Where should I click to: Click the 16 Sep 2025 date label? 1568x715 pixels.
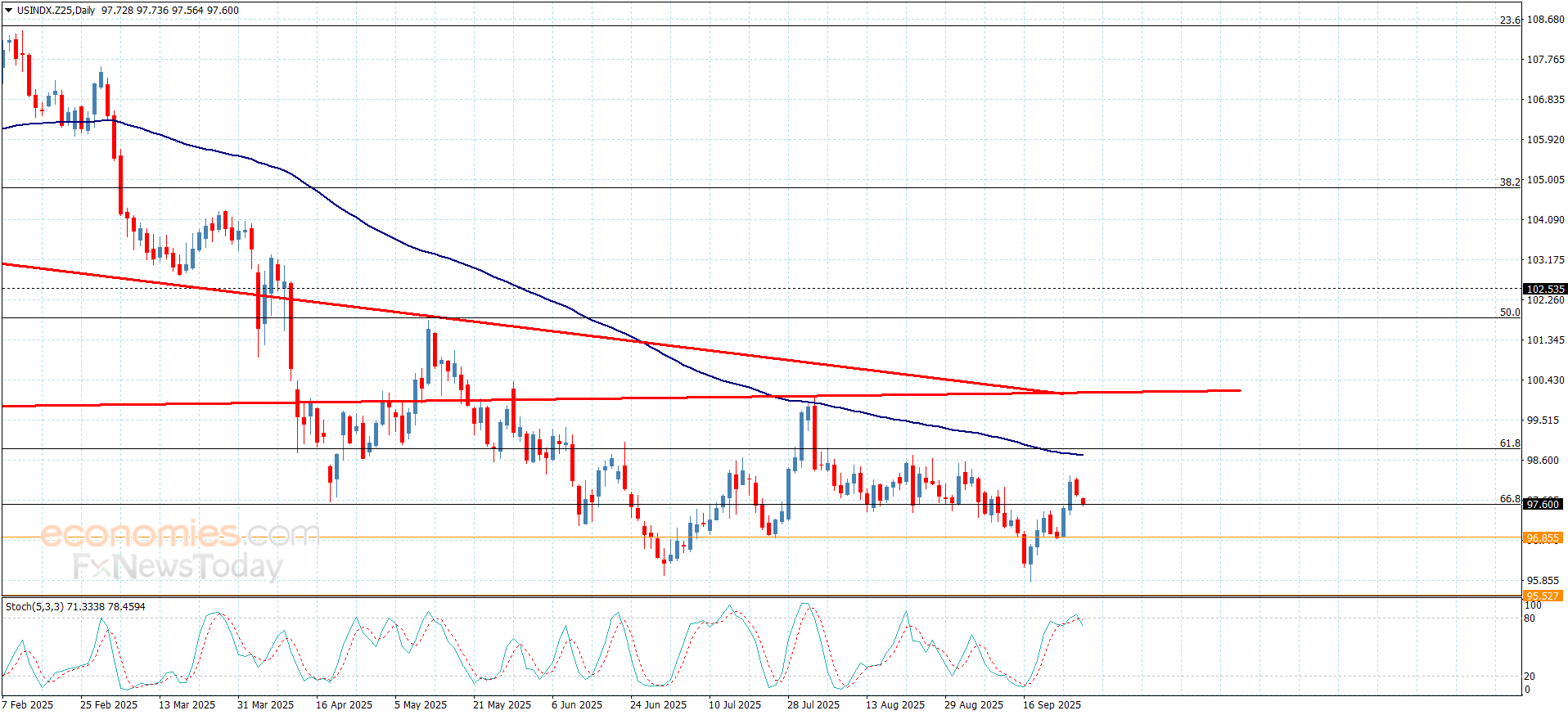coord(1052,705)
